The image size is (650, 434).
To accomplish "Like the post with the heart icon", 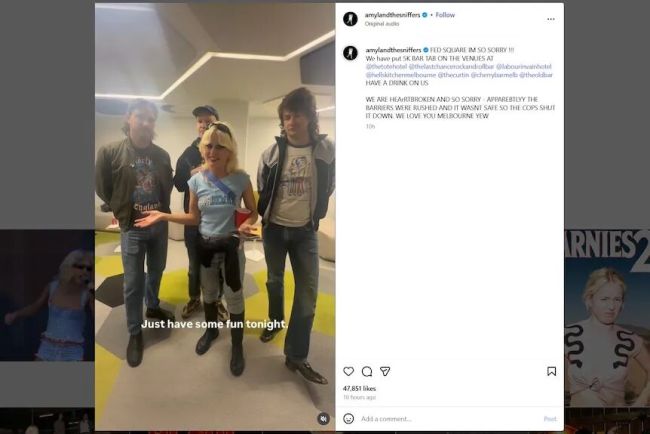I will pyautogui.click(x=349, y=371).
